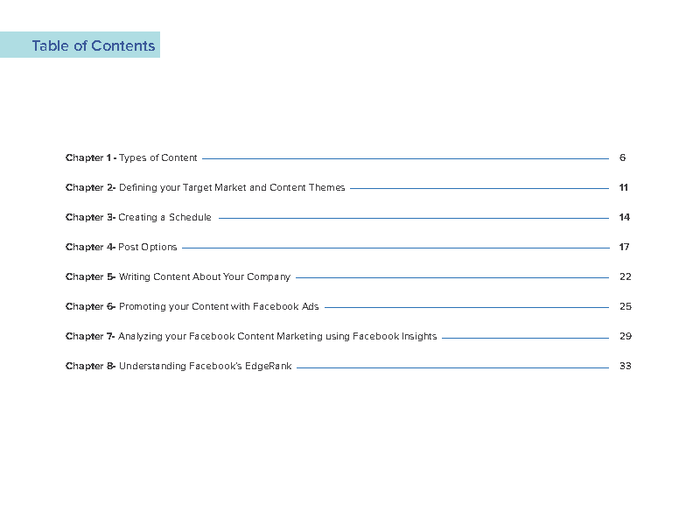This screenshot has width=700, height=525.
Task: Click the Table of Contents heading
Action: [x=93, y=46]
